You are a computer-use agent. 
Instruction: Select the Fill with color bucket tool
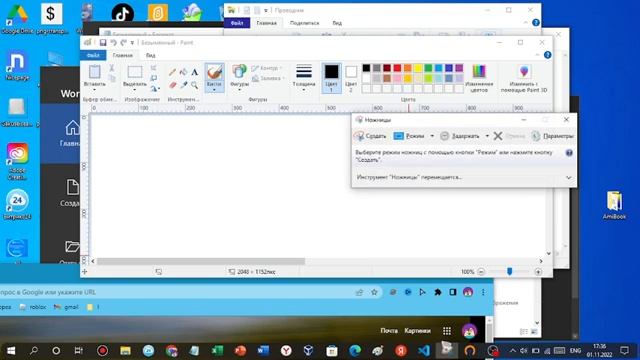coord(183,72)
